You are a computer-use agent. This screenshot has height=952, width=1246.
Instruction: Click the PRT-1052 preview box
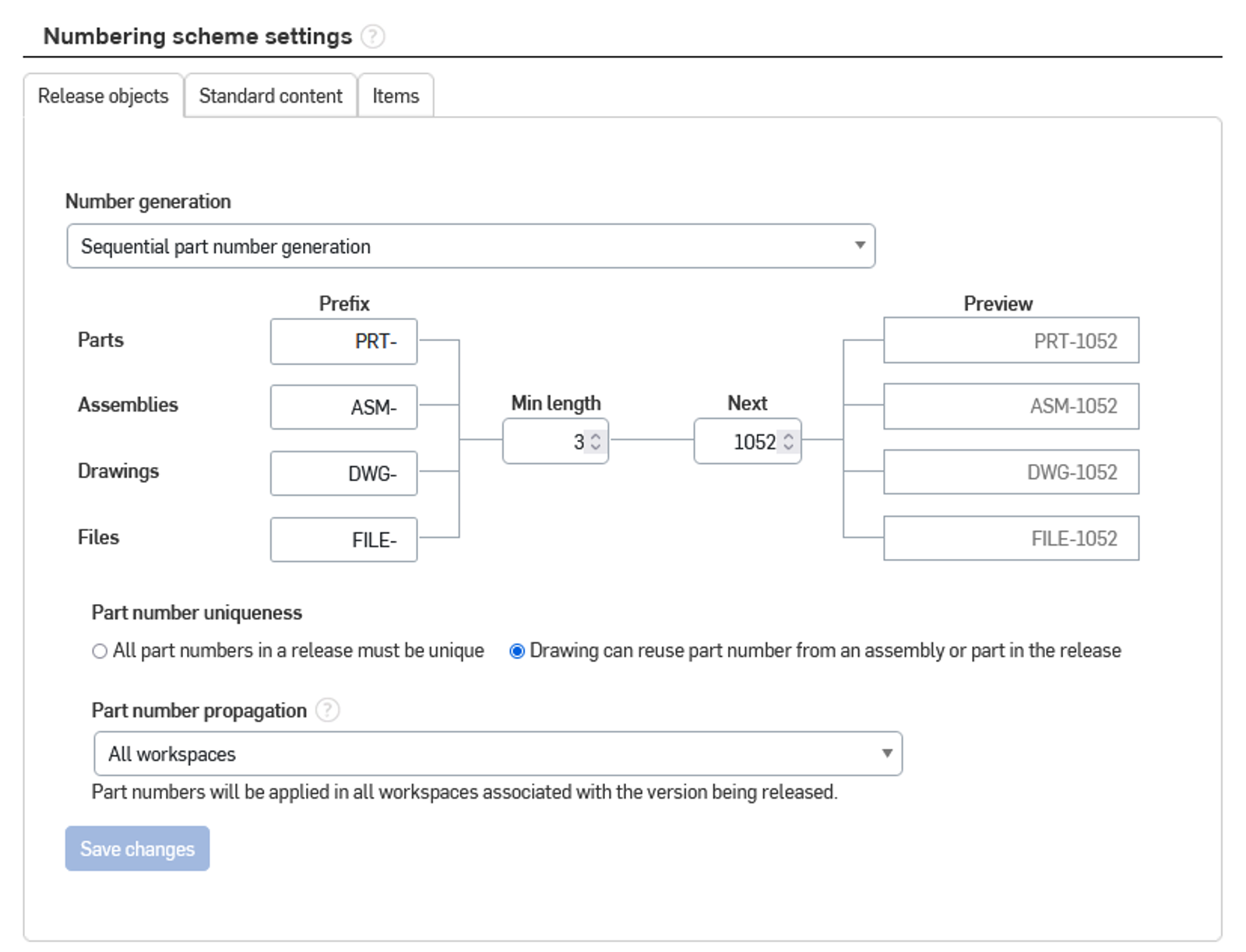(1010, 340)
